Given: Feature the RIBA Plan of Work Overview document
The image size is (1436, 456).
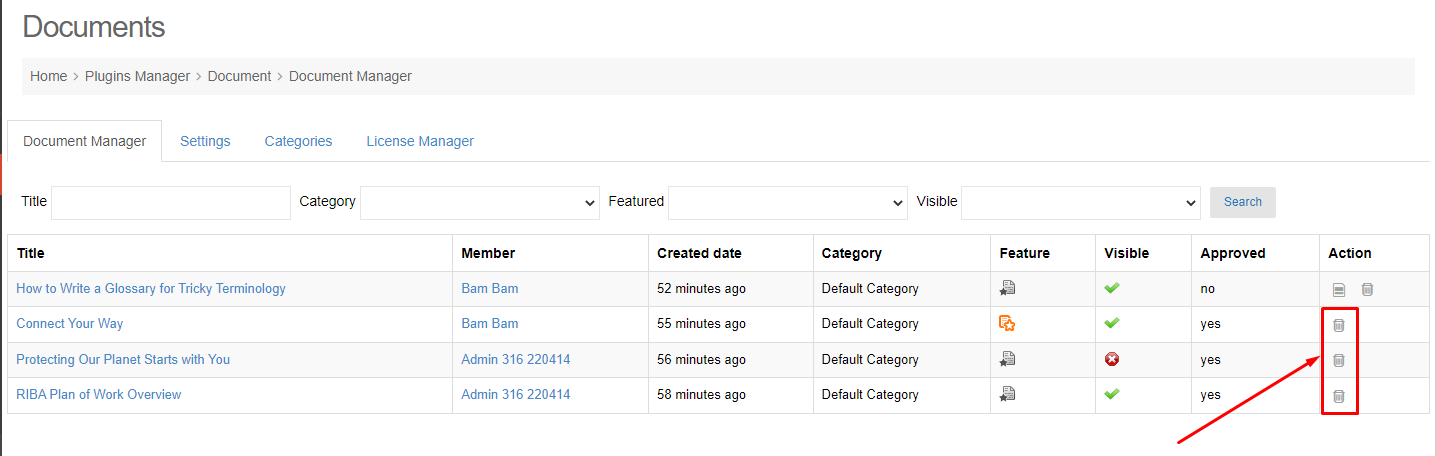Looking at the screenshot, I should pos(1007,394).
